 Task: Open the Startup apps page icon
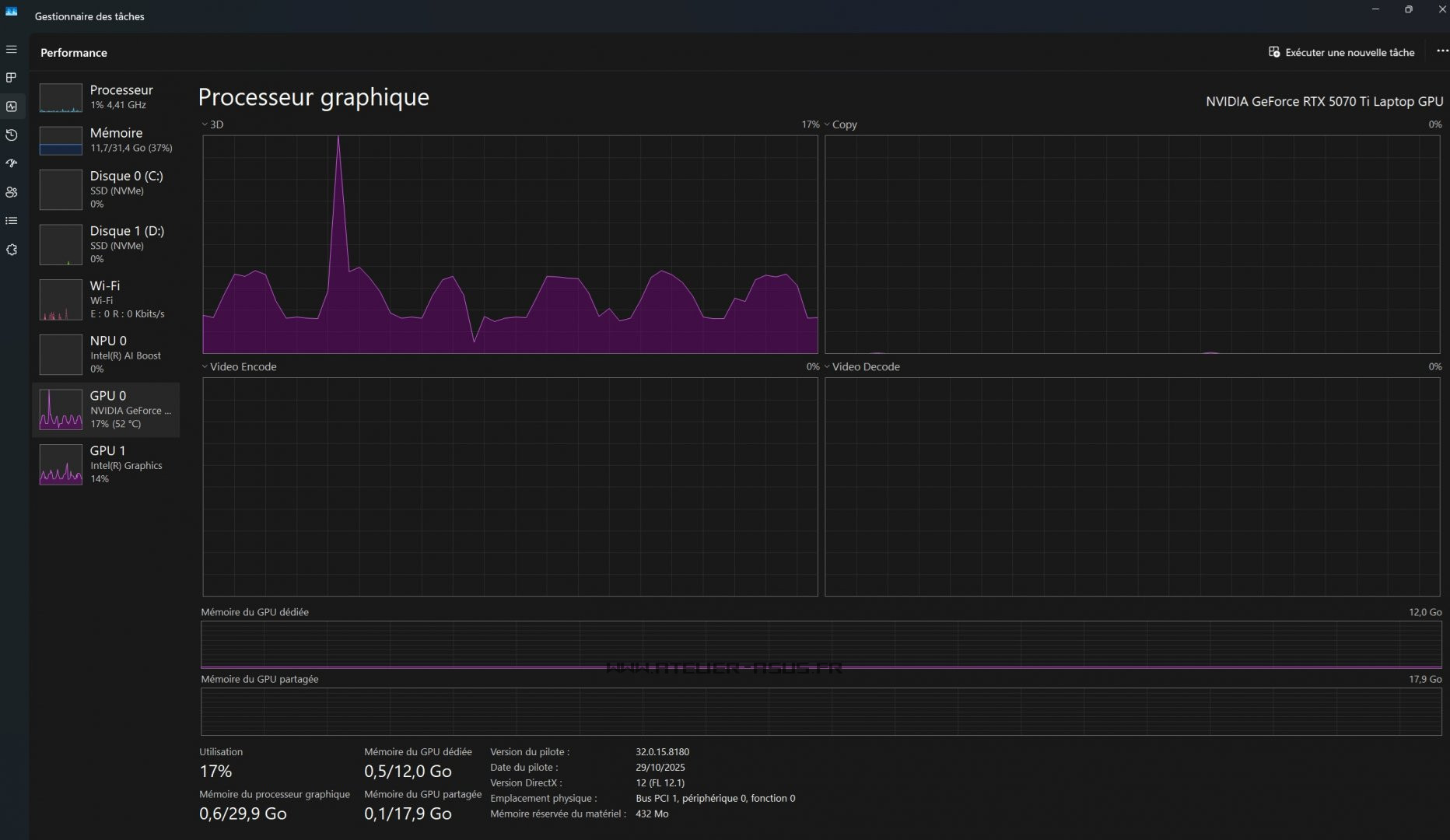(12, 163)
